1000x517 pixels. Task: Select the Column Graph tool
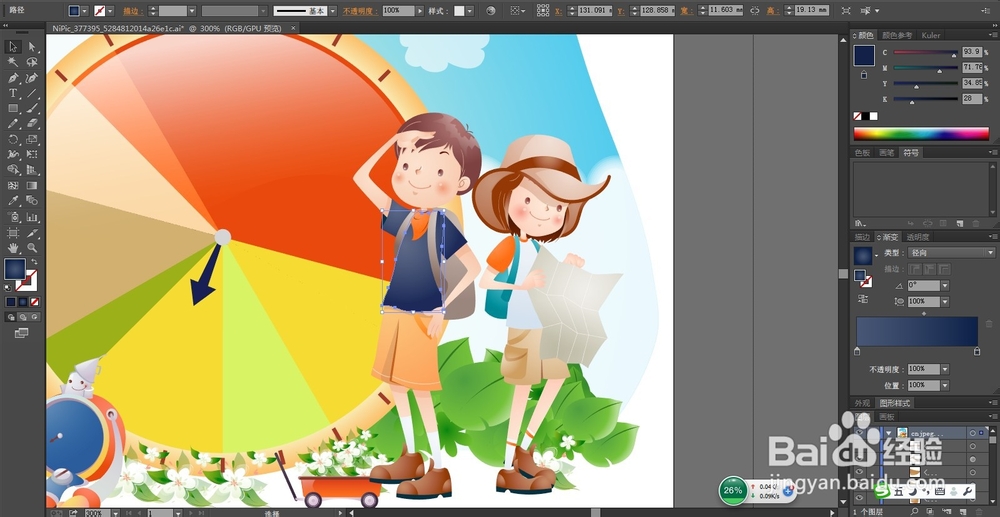32,217
